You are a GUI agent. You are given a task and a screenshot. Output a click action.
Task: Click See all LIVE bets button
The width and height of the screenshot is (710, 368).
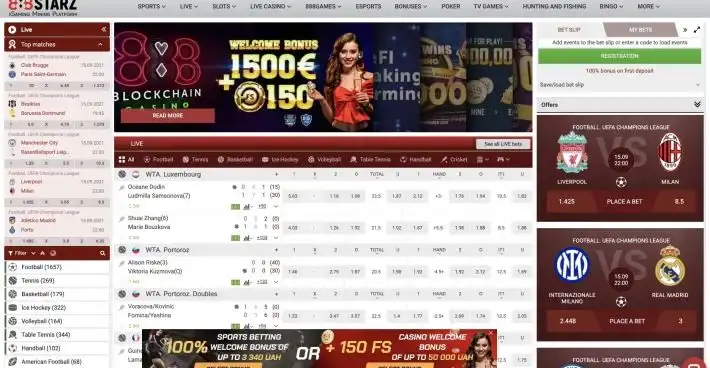coord(503,144)
